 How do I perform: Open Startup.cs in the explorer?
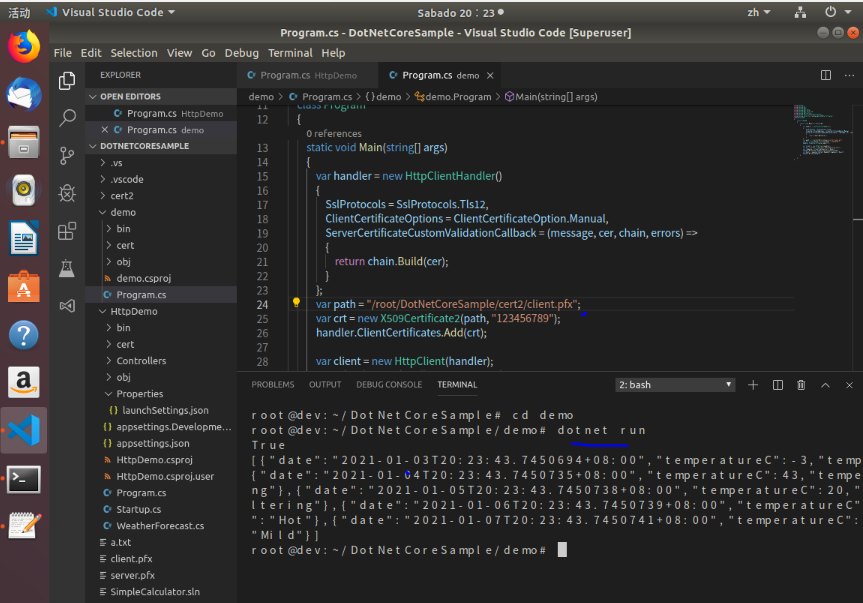coord(161,509)
